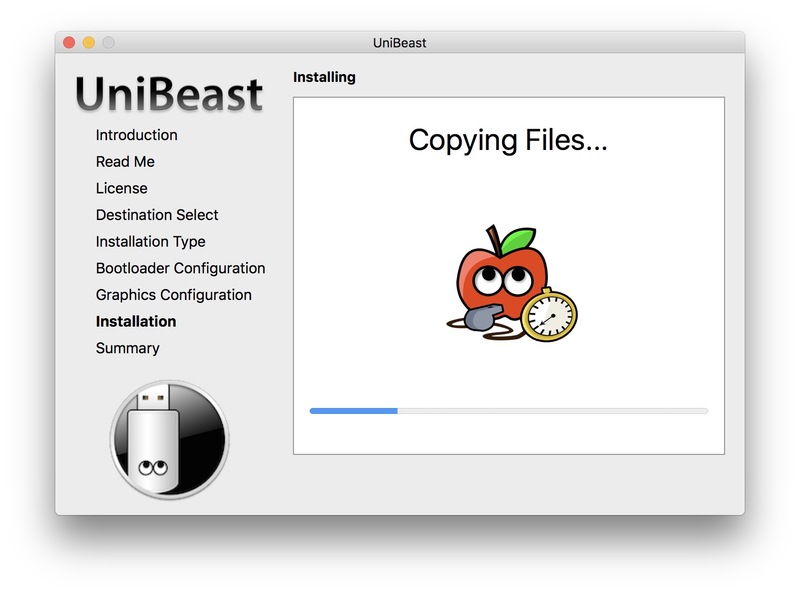Click the UniBeast logo title text
The width and height of the screenshot is (800, 594).
(169, 94)
